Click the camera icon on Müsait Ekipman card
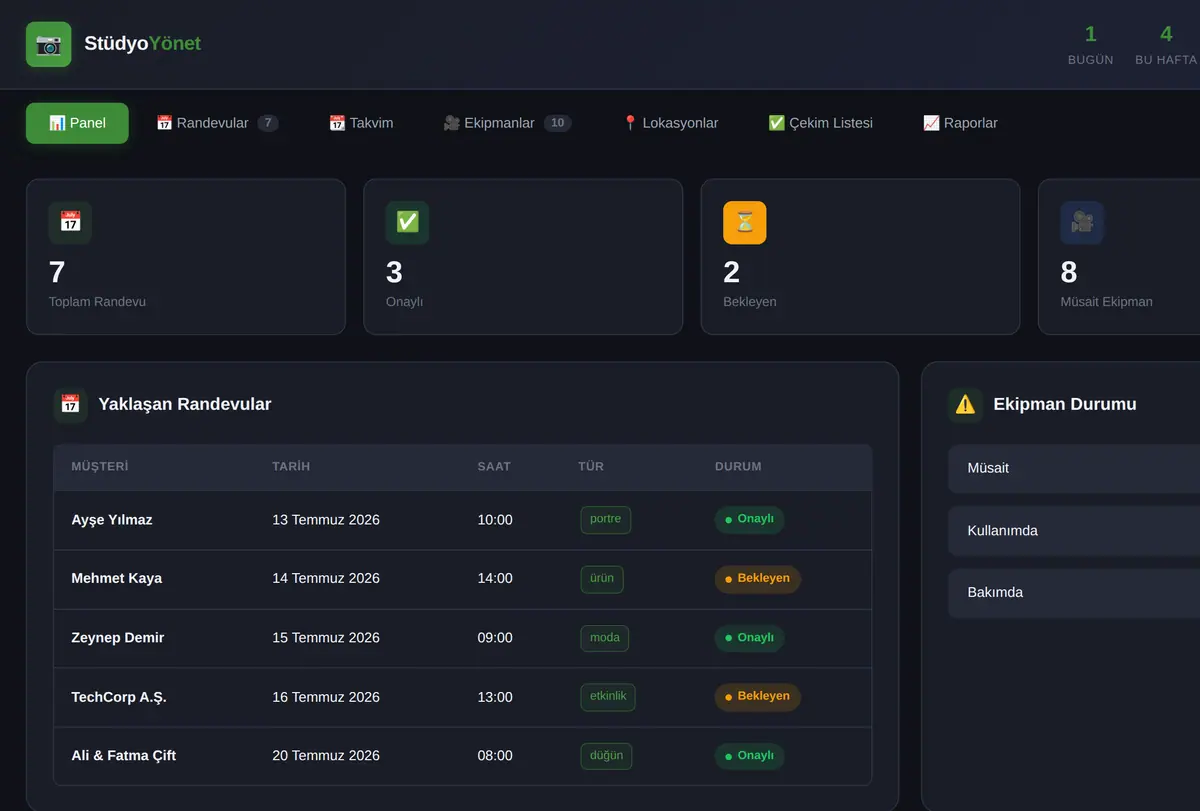1200x811 pixels. (1082, 222)
